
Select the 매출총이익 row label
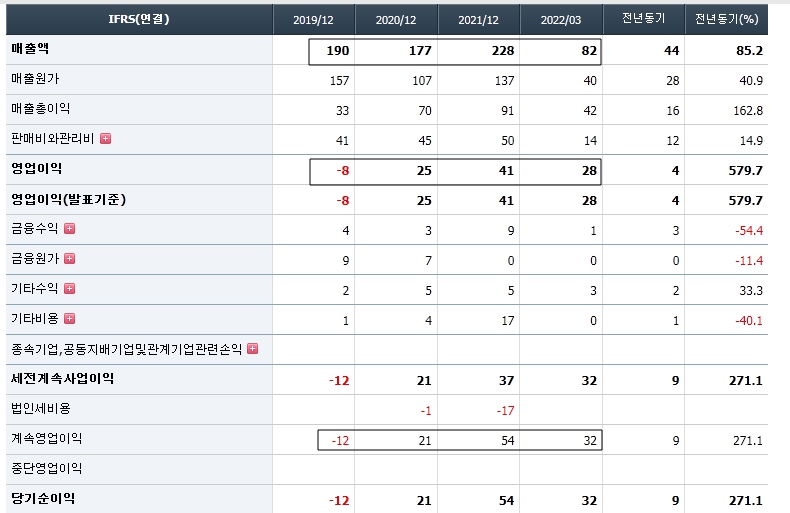(40, 108)
